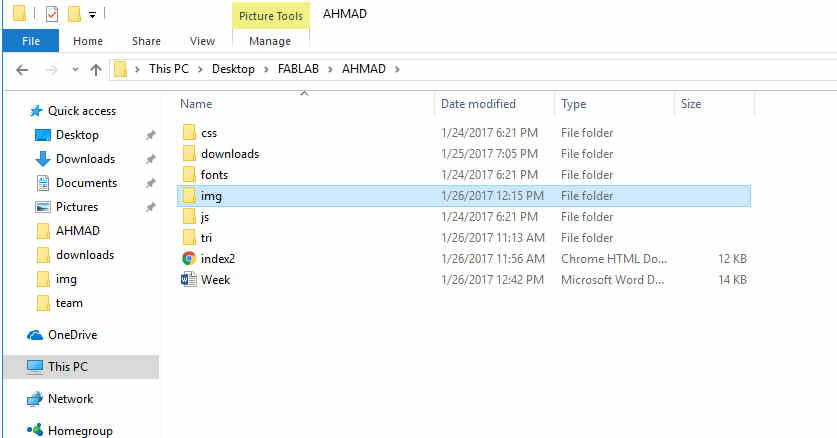Viewport: 837px width, 438px height.
Task: Open the Share ribbon tab
Action: coord(146,41)
